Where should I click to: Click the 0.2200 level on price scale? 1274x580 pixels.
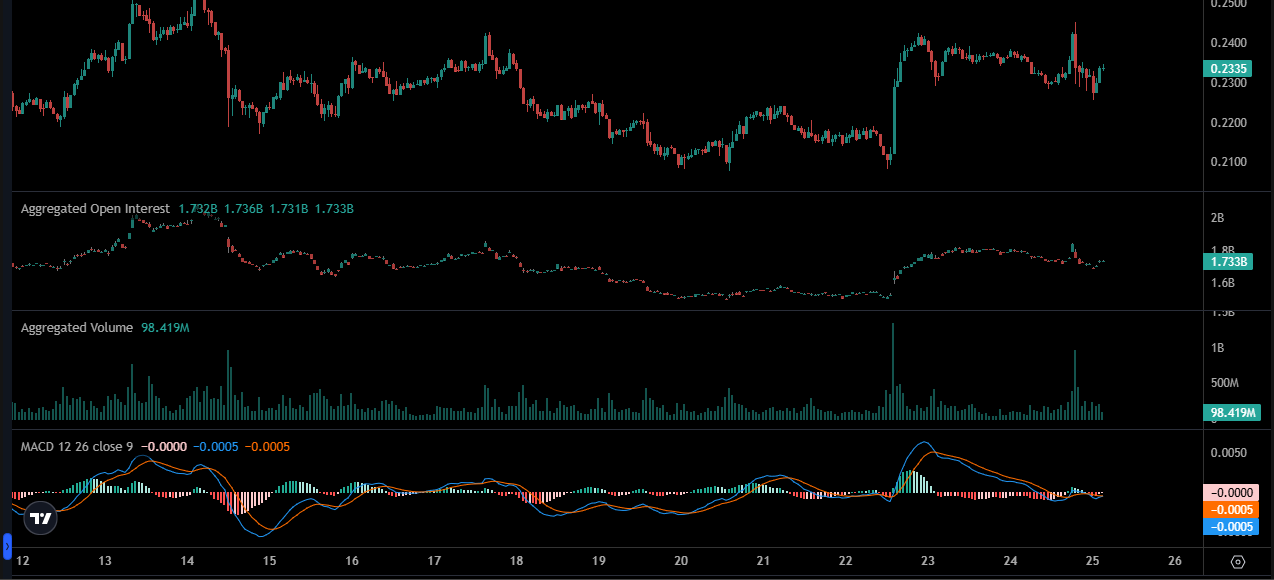pyautogui.click(x=1227, y=122)
